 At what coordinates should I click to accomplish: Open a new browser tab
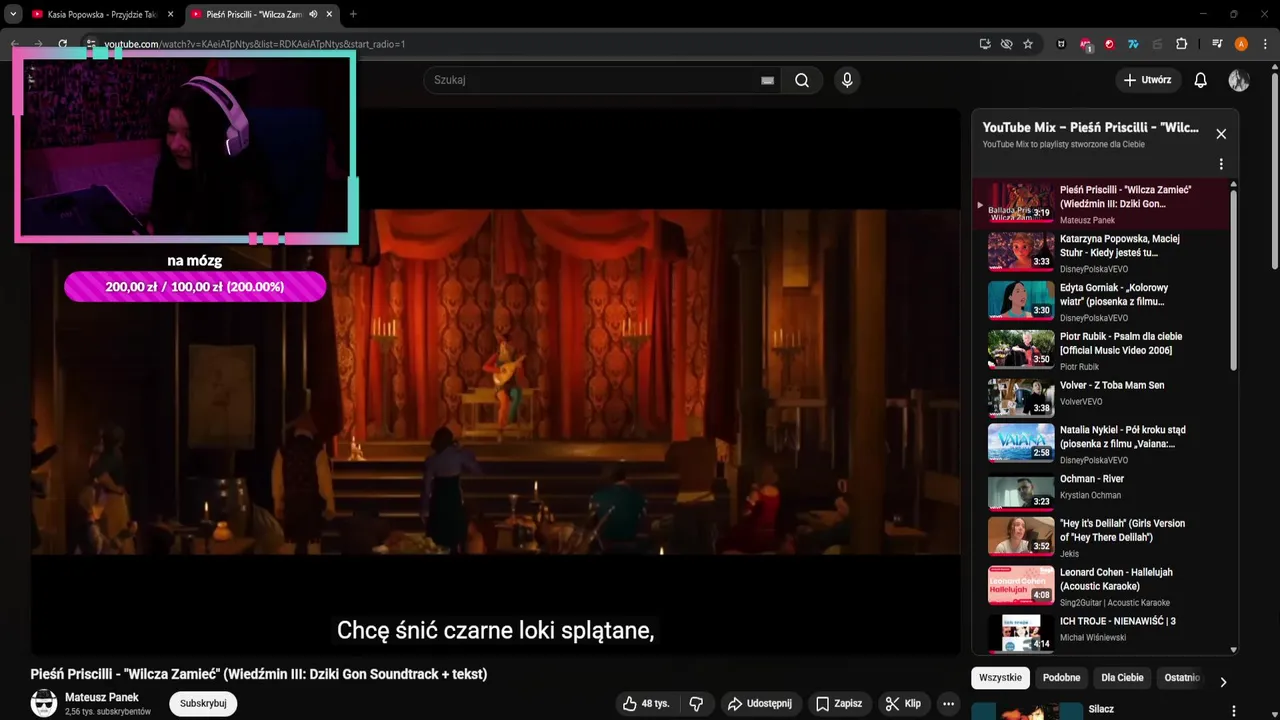(353, 14)
